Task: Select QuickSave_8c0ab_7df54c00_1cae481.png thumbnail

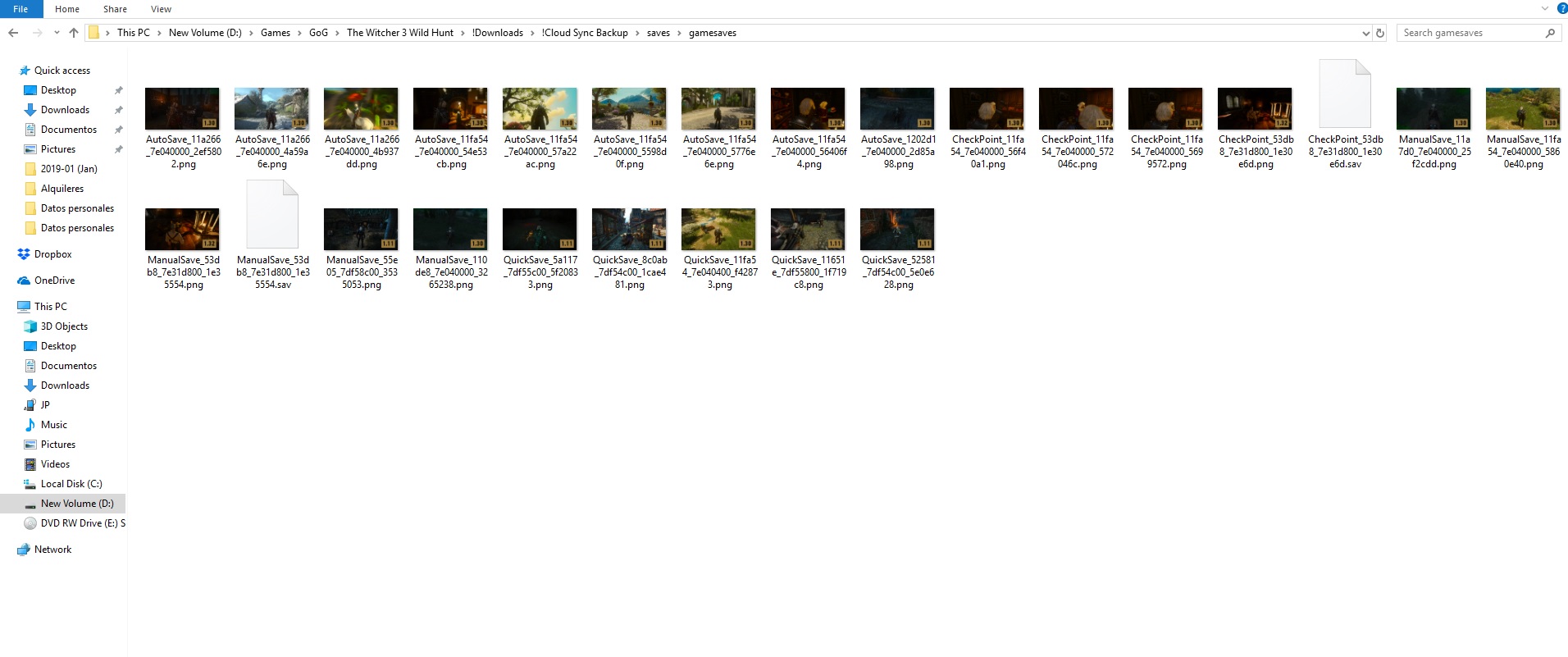Action: click(x=629, y=229)
